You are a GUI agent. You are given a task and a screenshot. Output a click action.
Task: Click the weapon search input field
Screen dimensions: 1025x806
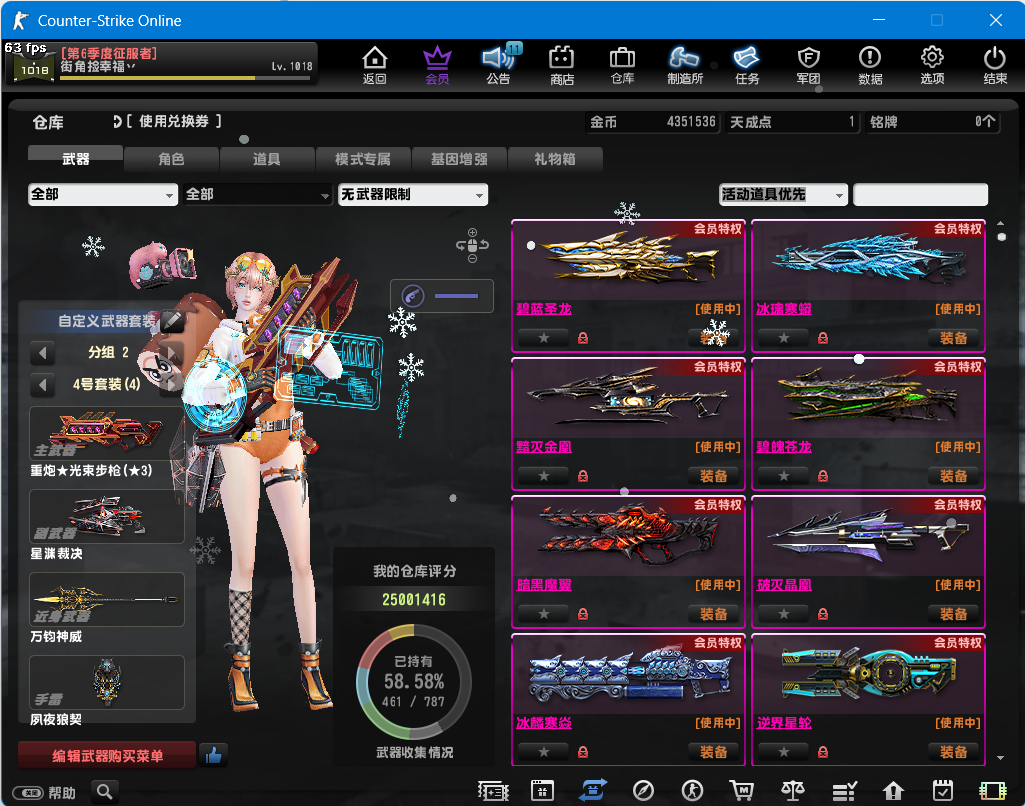(920, 195)
